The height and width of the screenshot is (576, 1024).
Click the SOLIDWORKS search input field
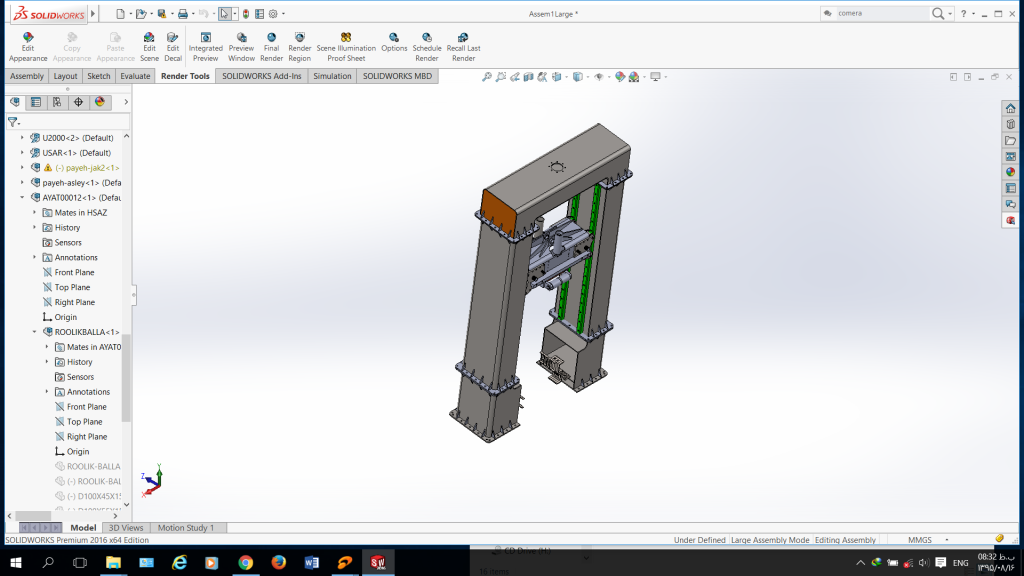pos(878,14)
